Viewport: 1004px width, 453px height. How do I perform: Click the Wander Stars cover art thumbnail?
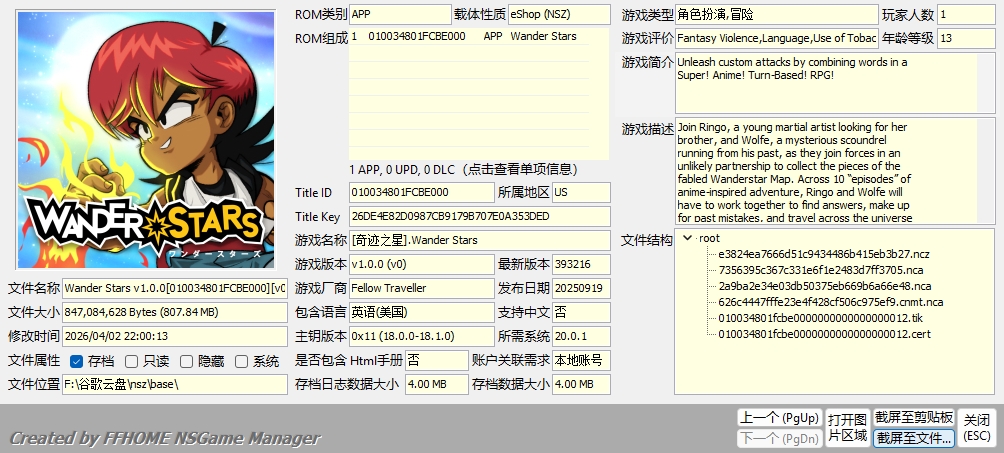146,140
